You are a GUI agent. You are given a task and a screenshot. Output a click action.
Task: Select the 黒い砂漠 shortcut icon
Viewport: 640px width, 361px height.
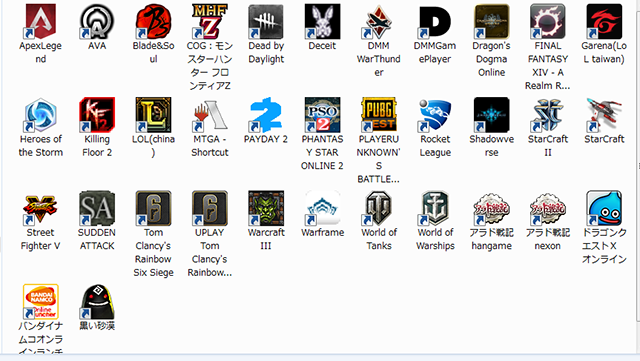tap(97, 302)
